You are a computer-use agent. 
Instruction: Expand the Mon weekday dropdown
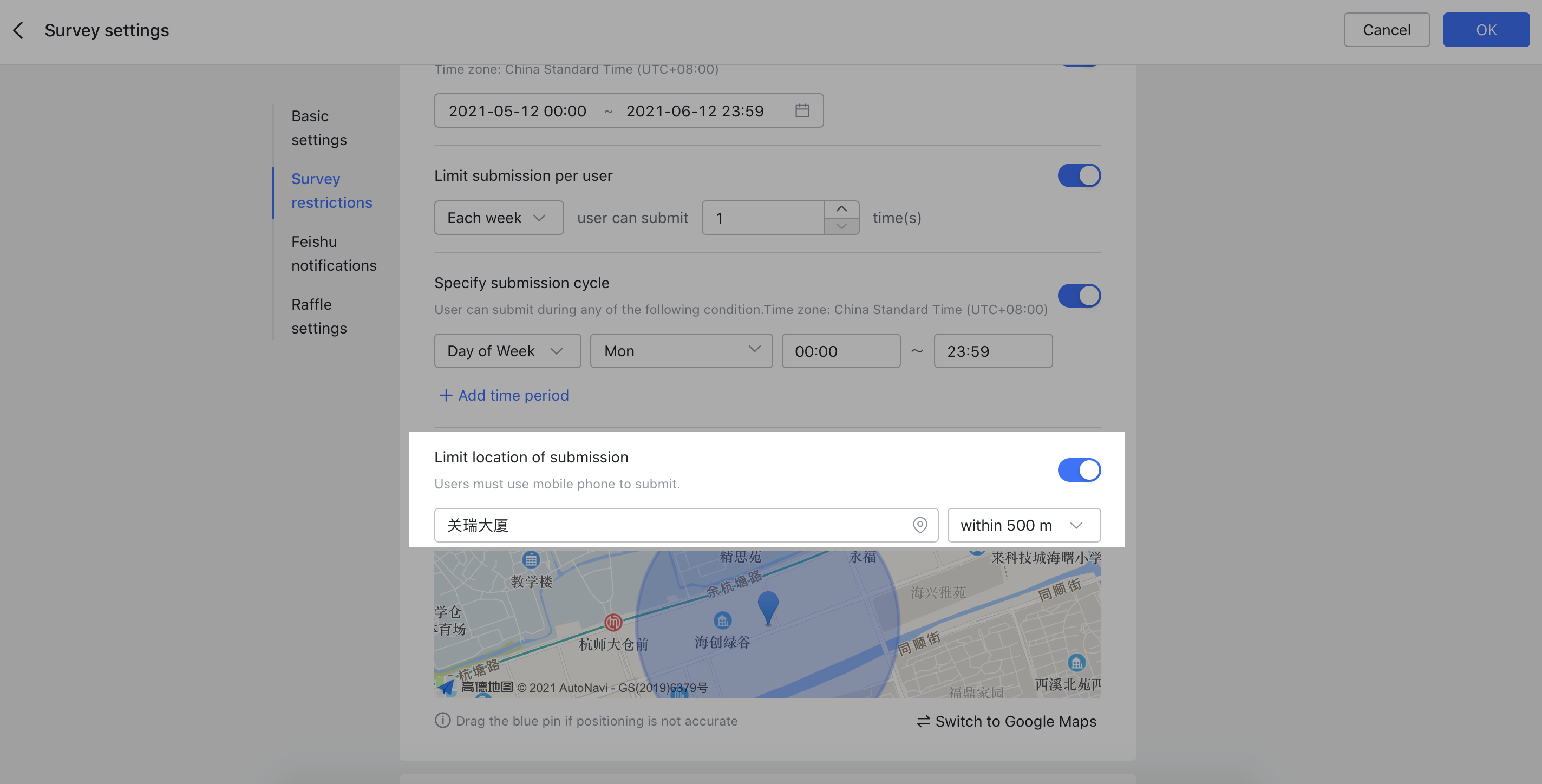pos(681,351)
